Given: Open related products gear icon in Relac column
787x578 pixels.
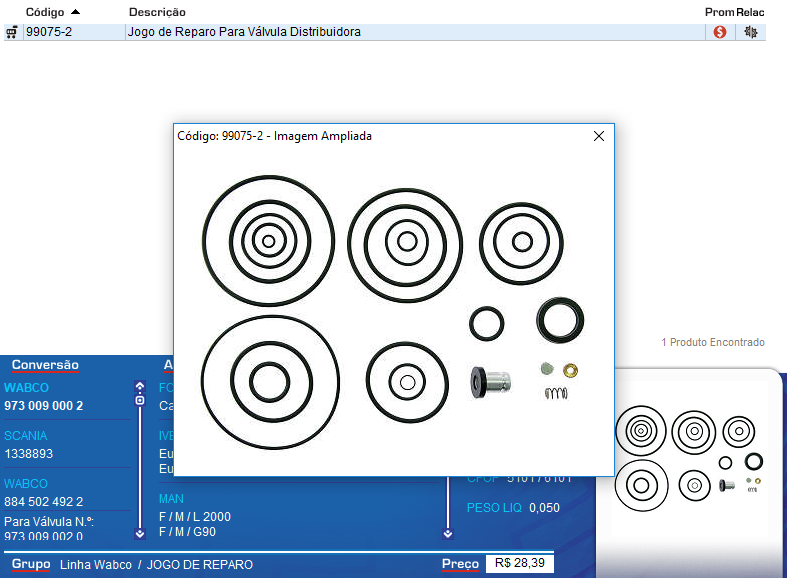Looking at the screenshot, I should coord(751,32).
